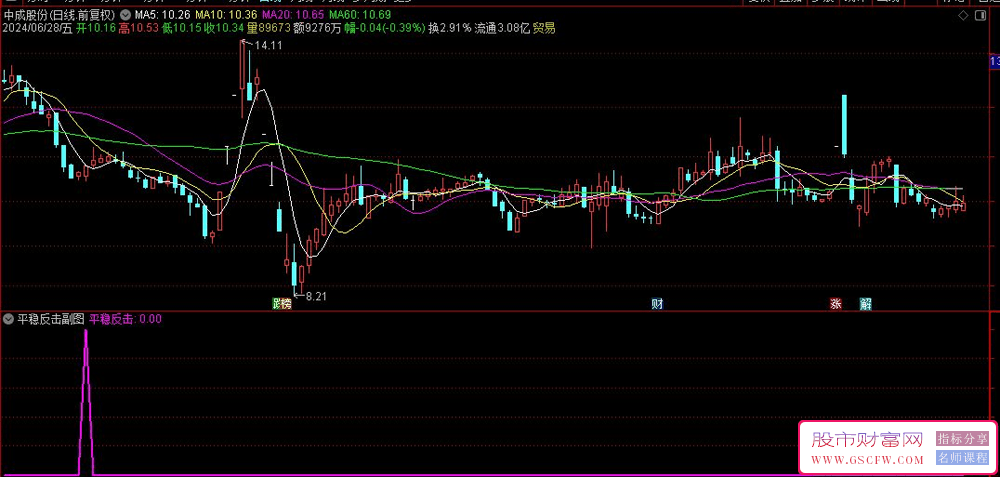The height and width of the screenshot is (477, 1000).
Task: Open the red 涨 event marker
Action: 835,304
